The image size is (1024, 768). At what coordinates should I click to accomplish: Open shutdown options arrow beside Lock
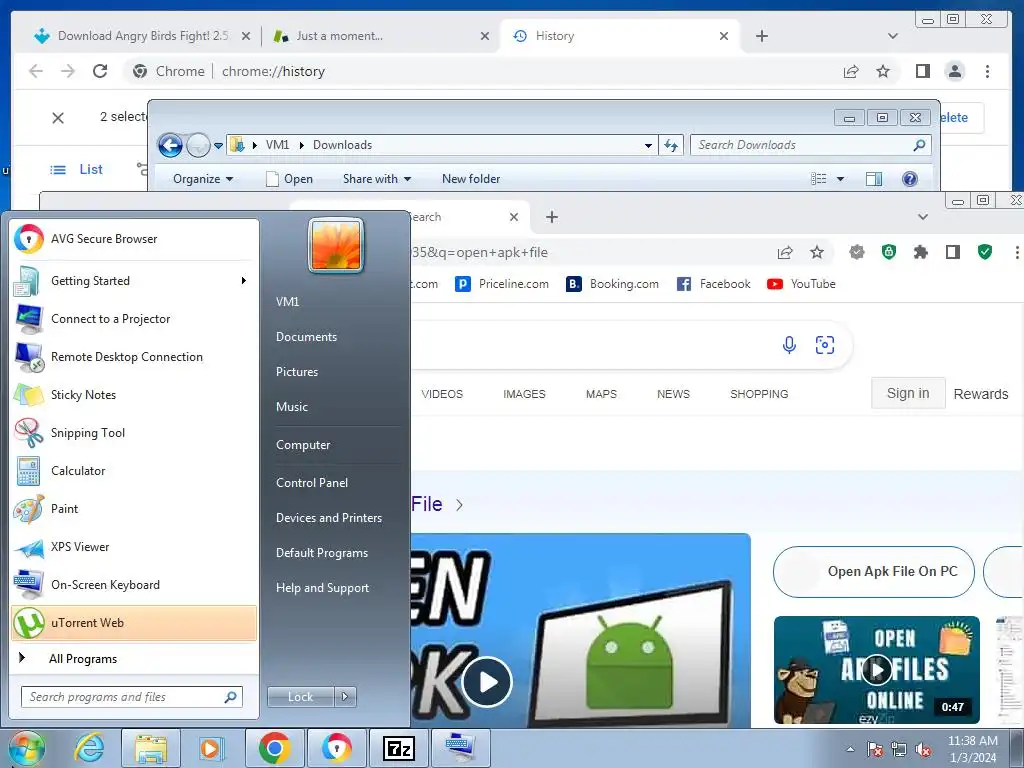tap(345, 697)
